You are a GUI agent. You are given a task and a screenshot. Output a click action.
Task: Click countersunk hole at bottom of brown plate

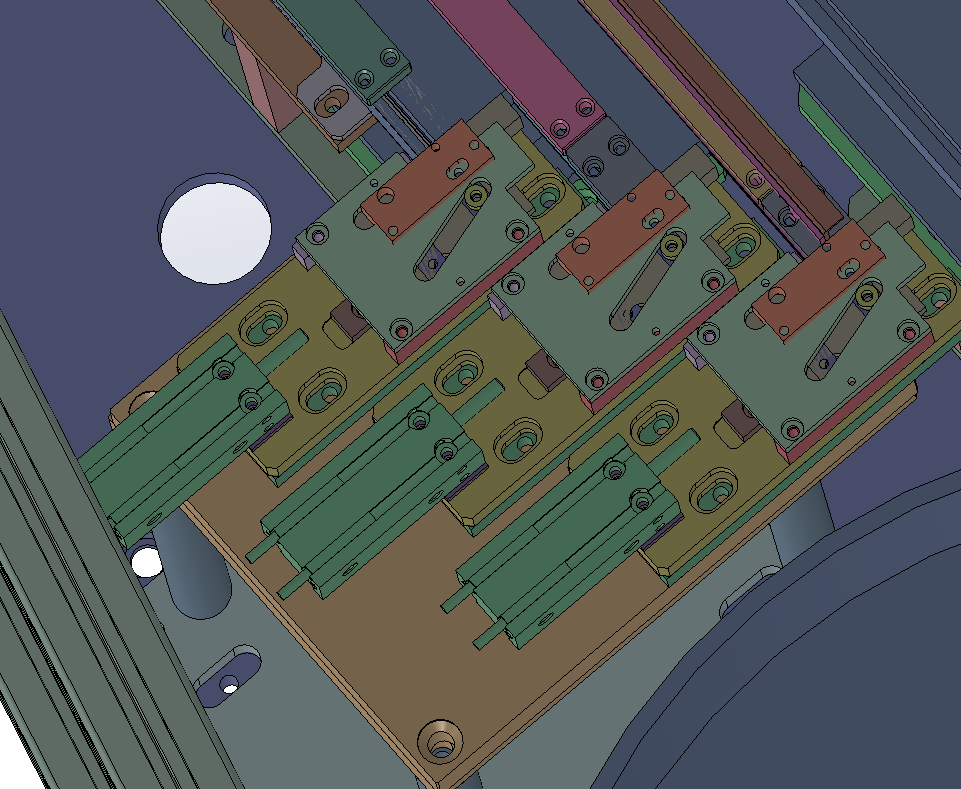pyautogui.click(x=440, y=741)
